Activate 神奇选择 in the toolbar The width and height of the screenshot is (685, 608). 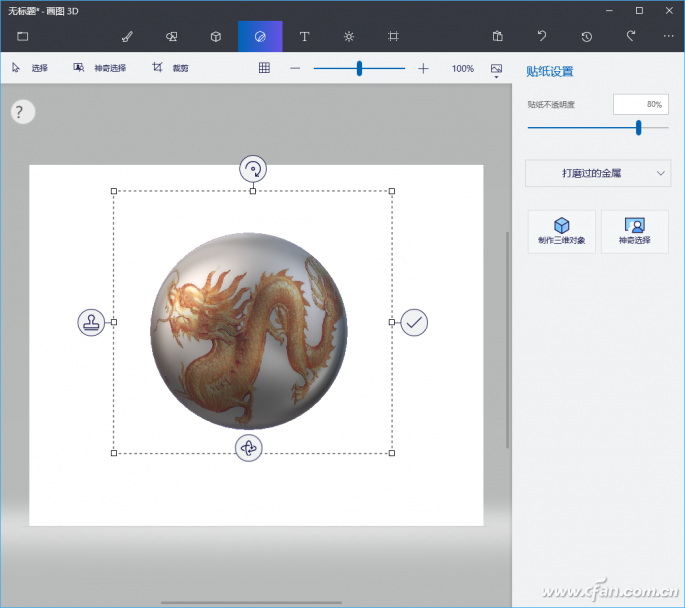point(100,68)
